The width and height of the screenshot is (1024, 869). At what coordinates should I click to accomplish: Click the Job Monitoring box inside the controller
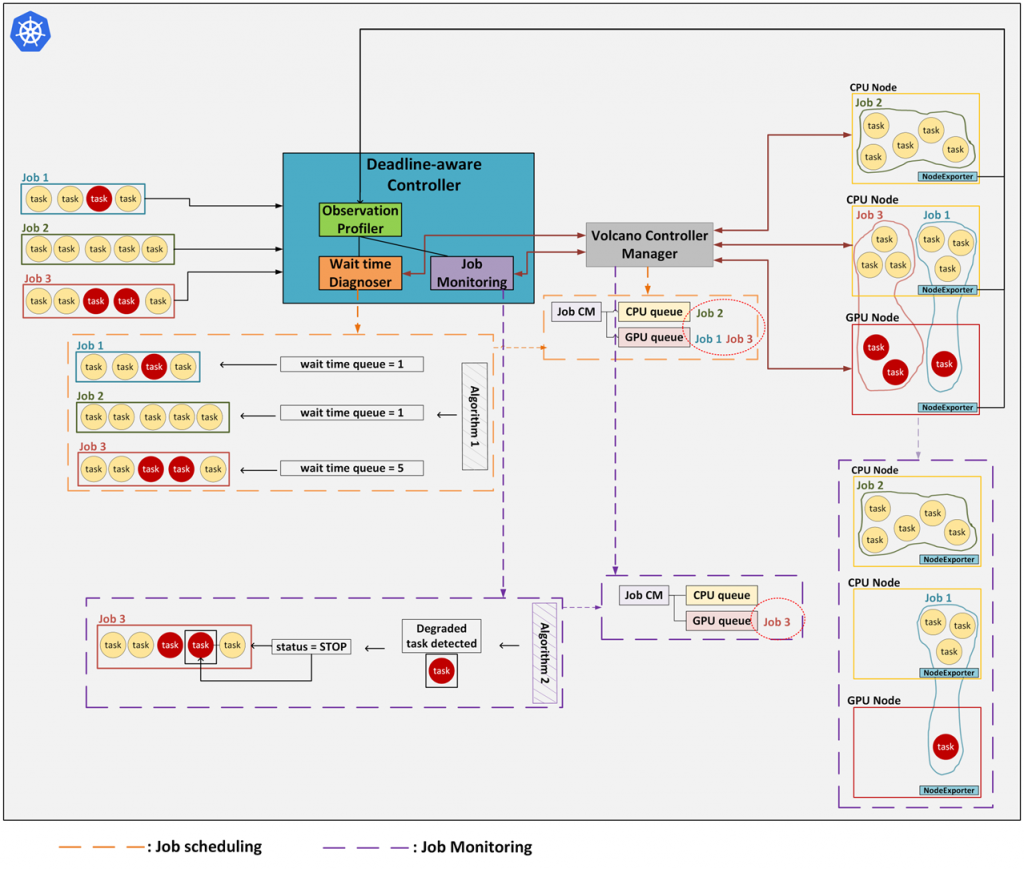tap(472, 273)
